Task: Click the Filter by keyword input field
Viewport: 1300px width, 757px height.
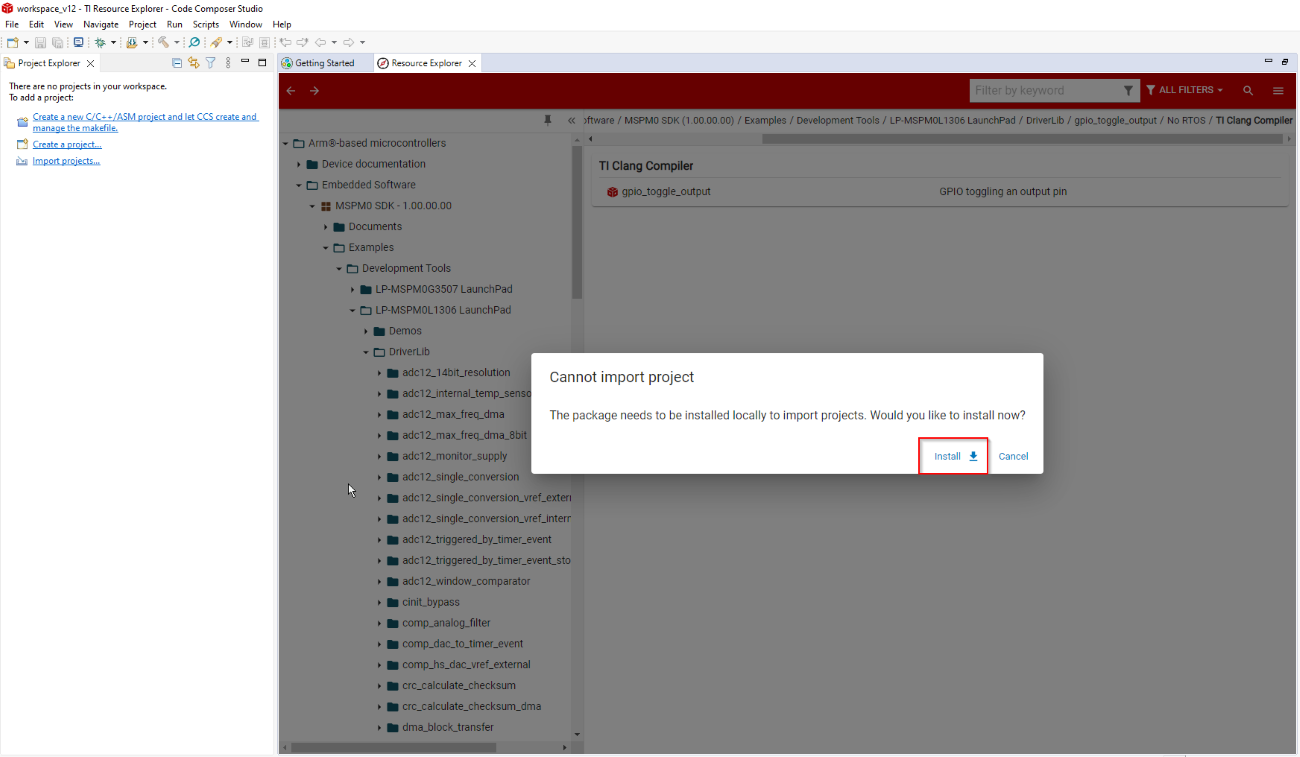Action: 1045,90
